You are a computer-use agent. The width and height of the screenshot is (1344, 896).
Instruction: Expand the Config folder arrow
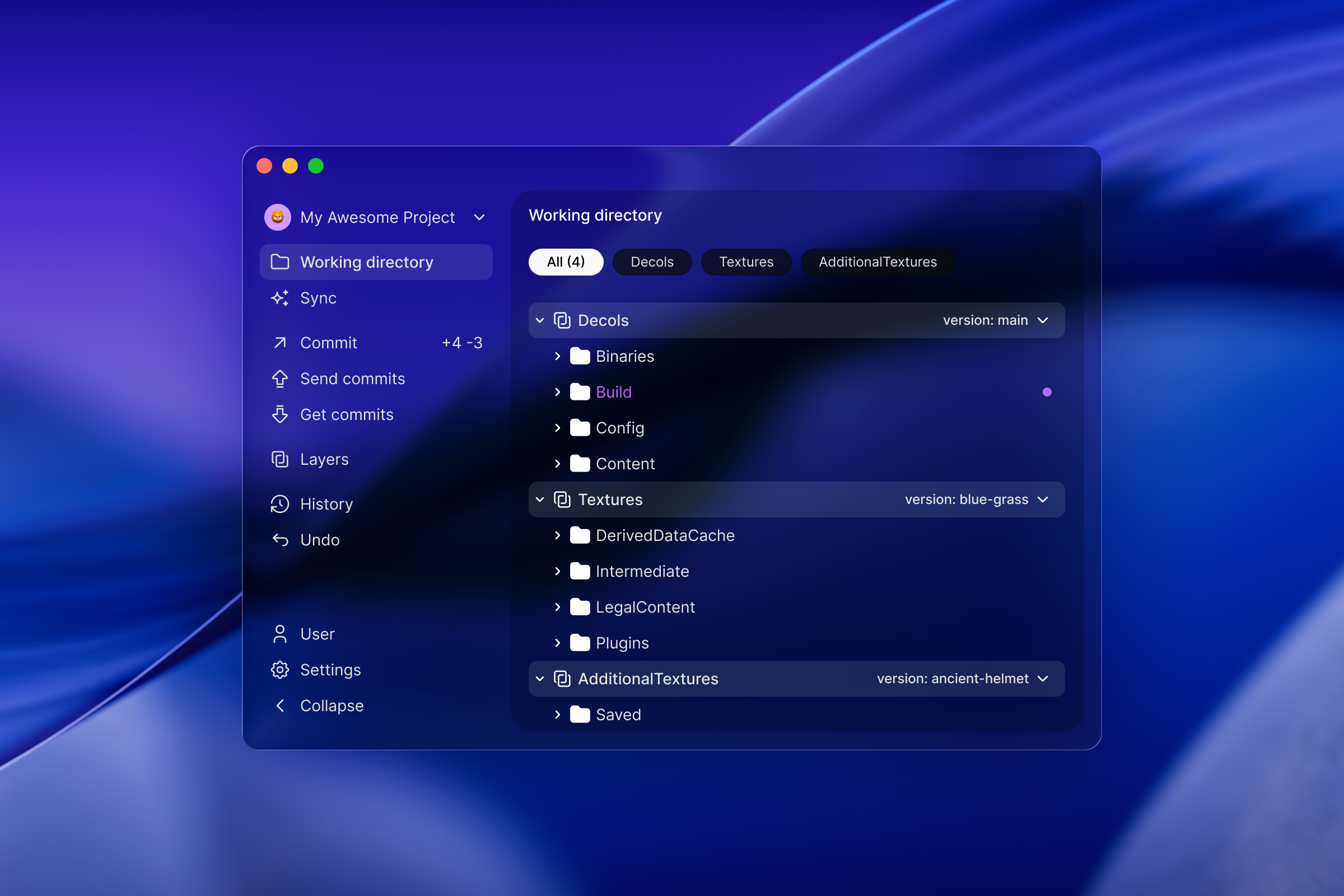point(558,428)
